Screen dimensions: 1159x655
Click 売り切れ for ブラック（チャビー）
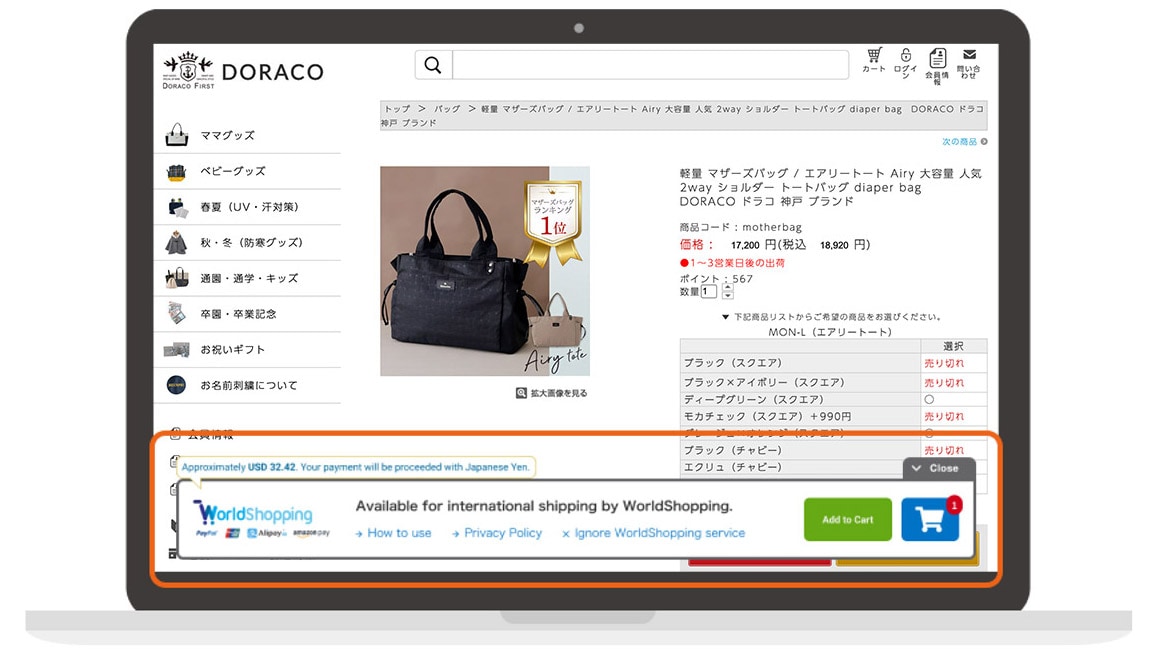944,450
